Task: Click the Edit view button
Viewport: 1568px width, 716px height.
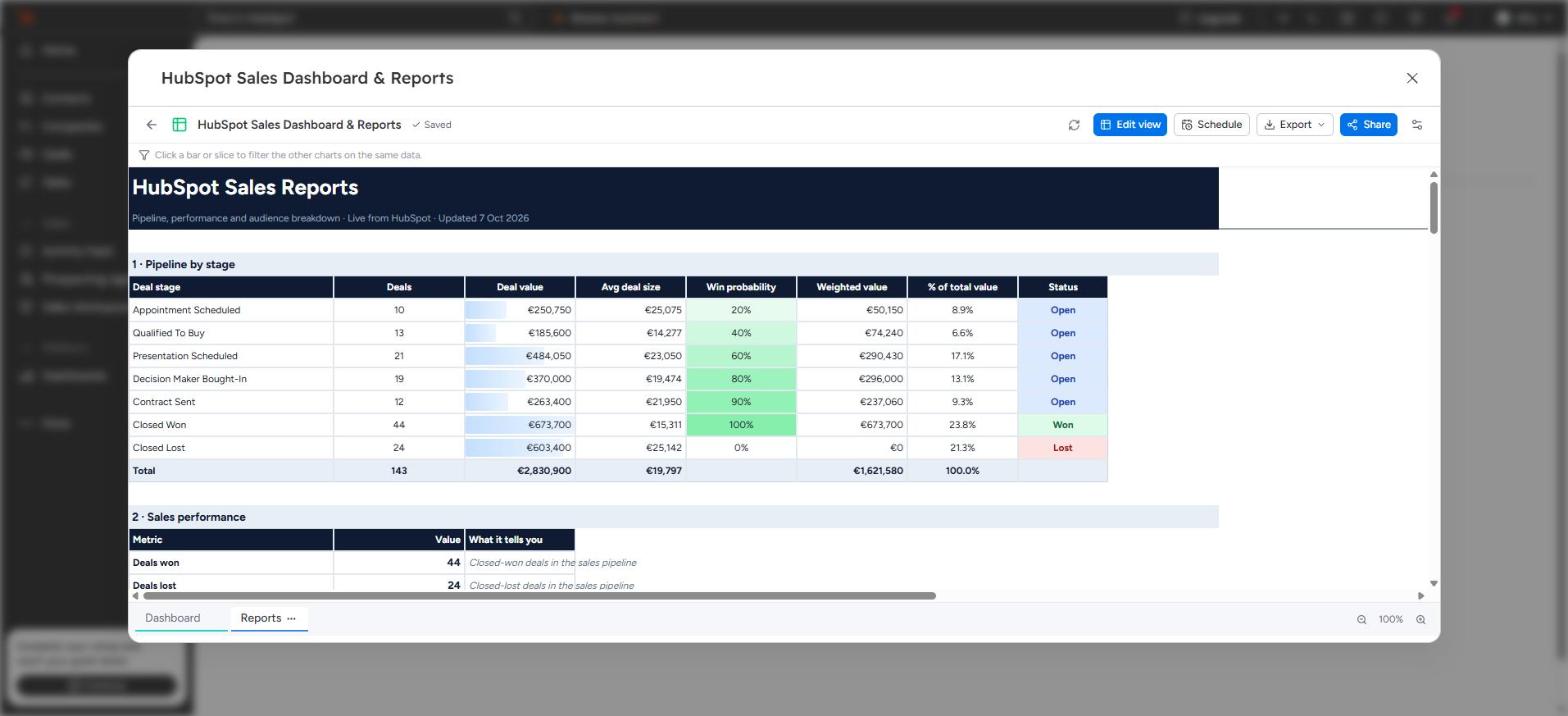Action: click(1130, 125)
